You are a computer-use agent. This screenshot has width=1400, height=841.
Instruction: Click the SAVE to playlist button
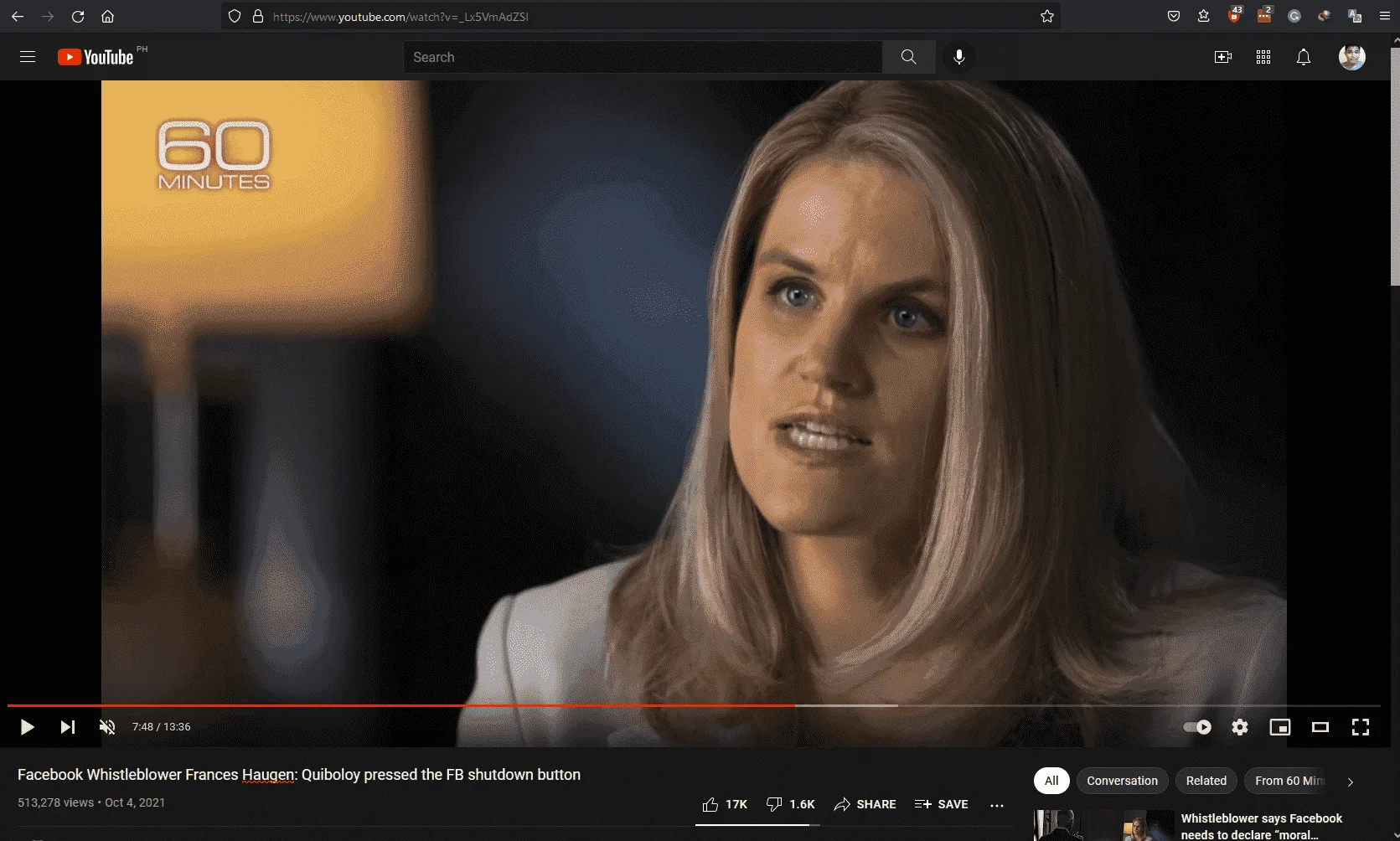click(x=941, y=804)
